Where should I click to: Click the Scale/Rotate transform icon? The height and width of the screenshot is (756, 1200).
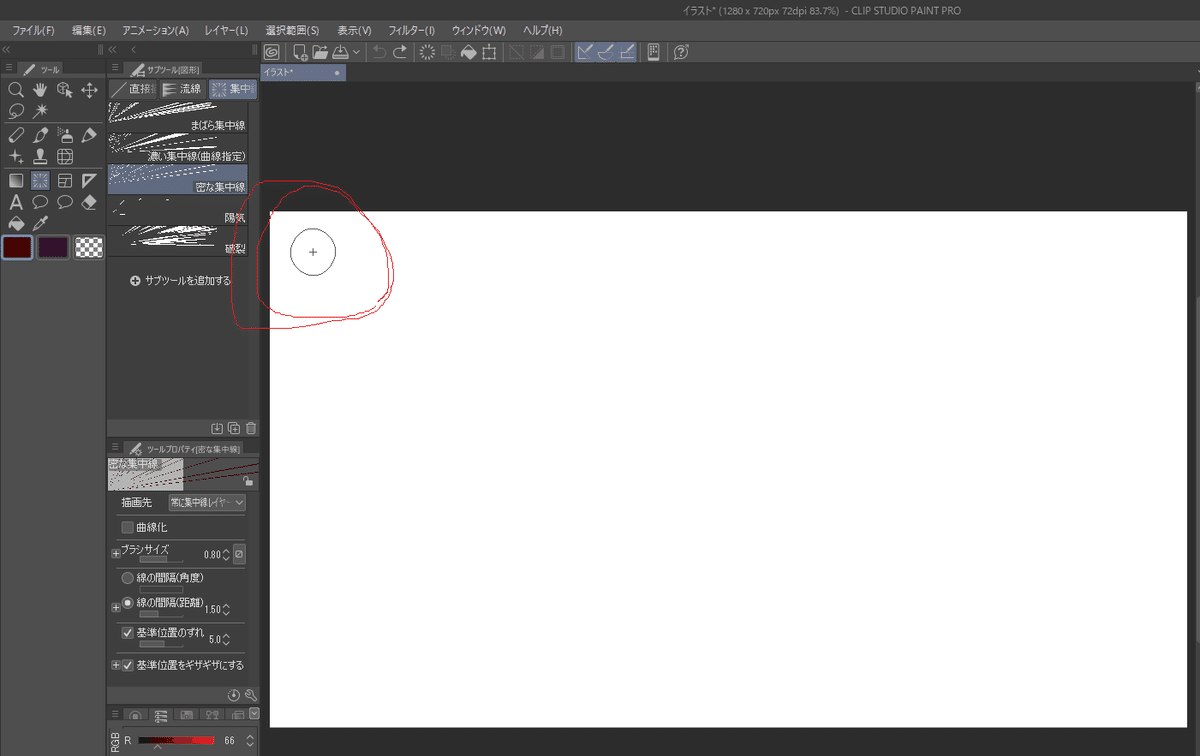pos(489,52)
